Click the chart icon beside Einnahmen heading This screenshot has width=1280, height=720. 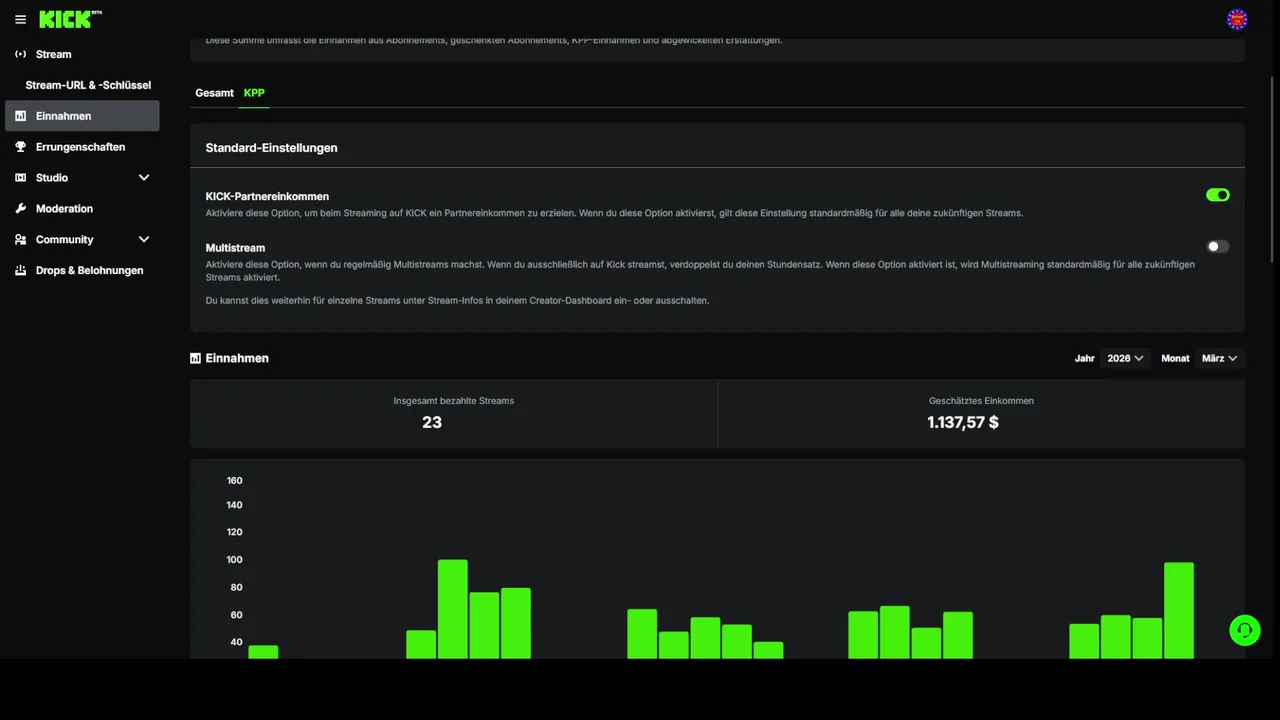tap(195, 358)
